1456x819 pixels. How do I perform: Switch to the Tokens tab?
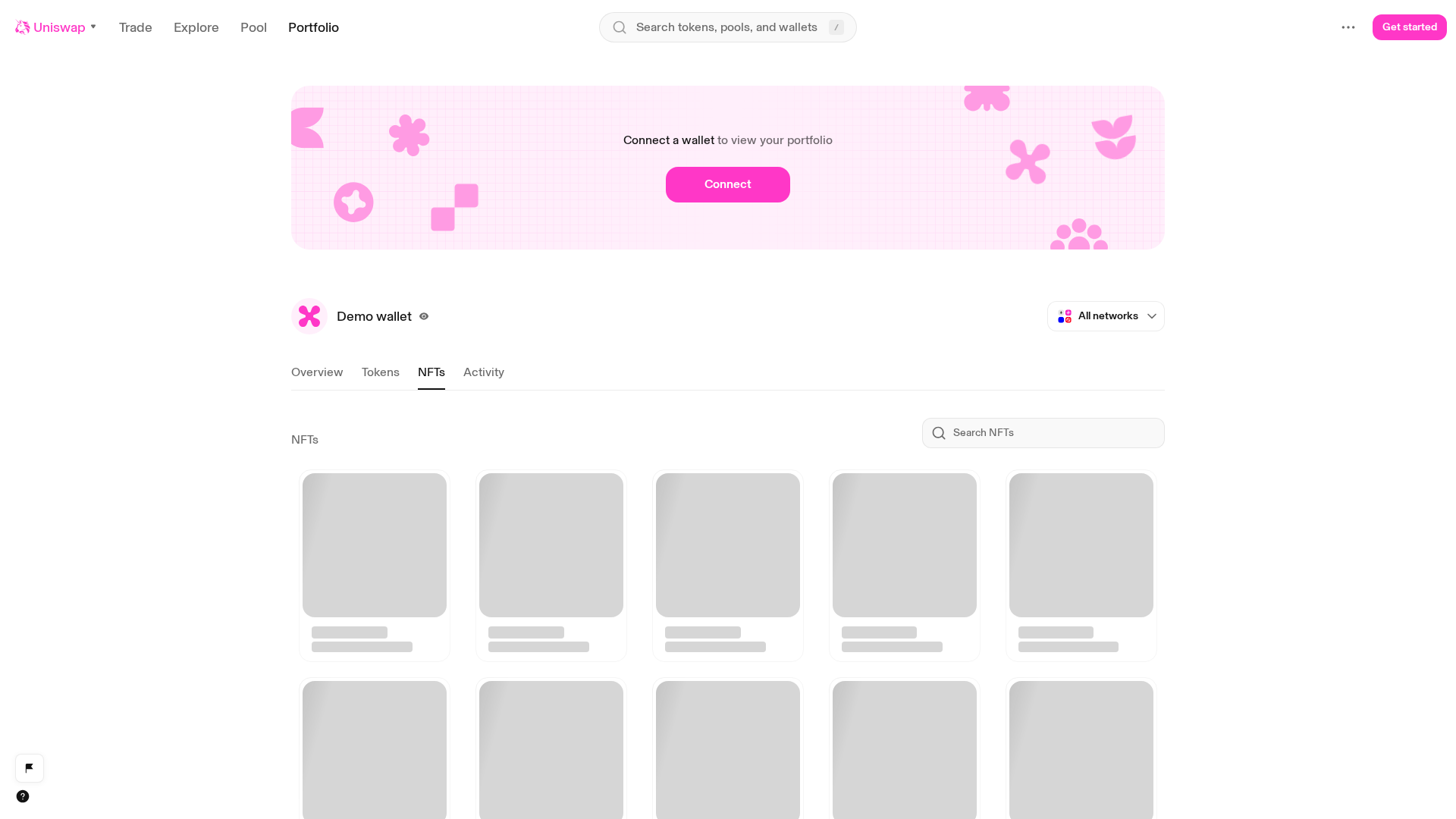(381, 372)
